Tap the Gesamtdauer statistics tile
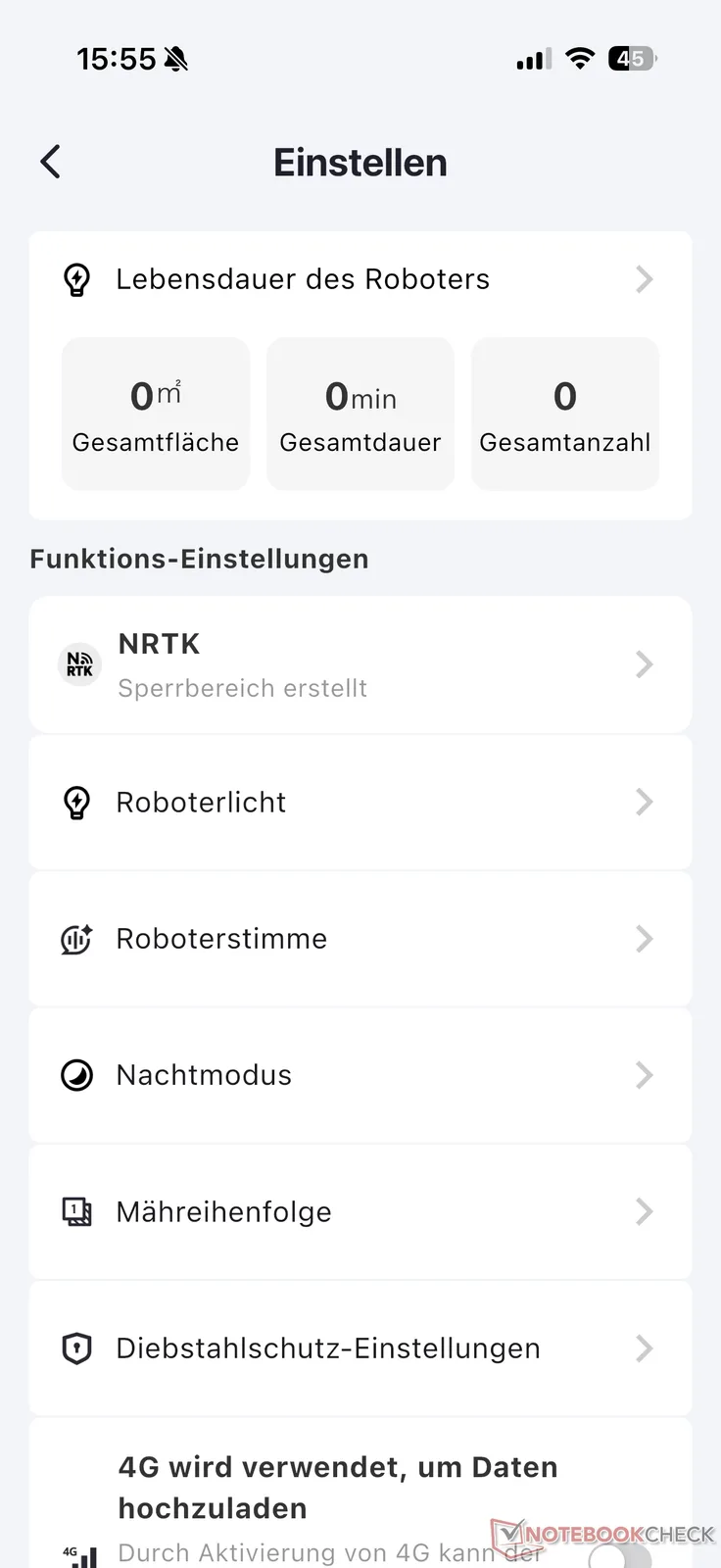Image resolution: width=721 pixels, height=1568 pixels. click(x=360, y=414)
